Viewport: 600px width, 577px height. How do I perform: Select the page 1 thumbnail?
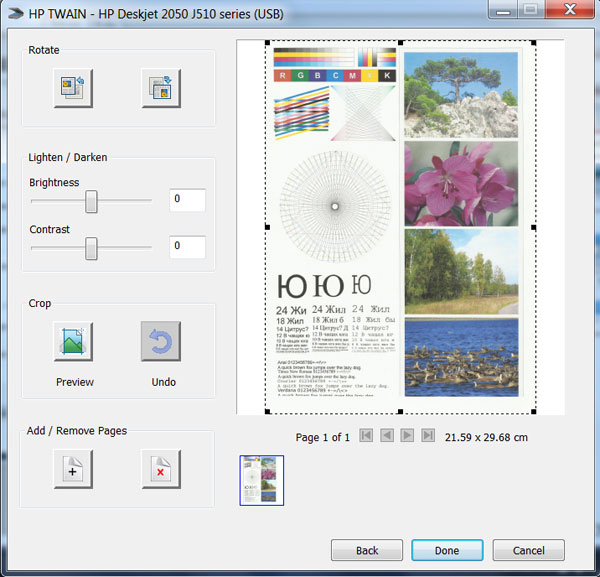click(262, 480)
